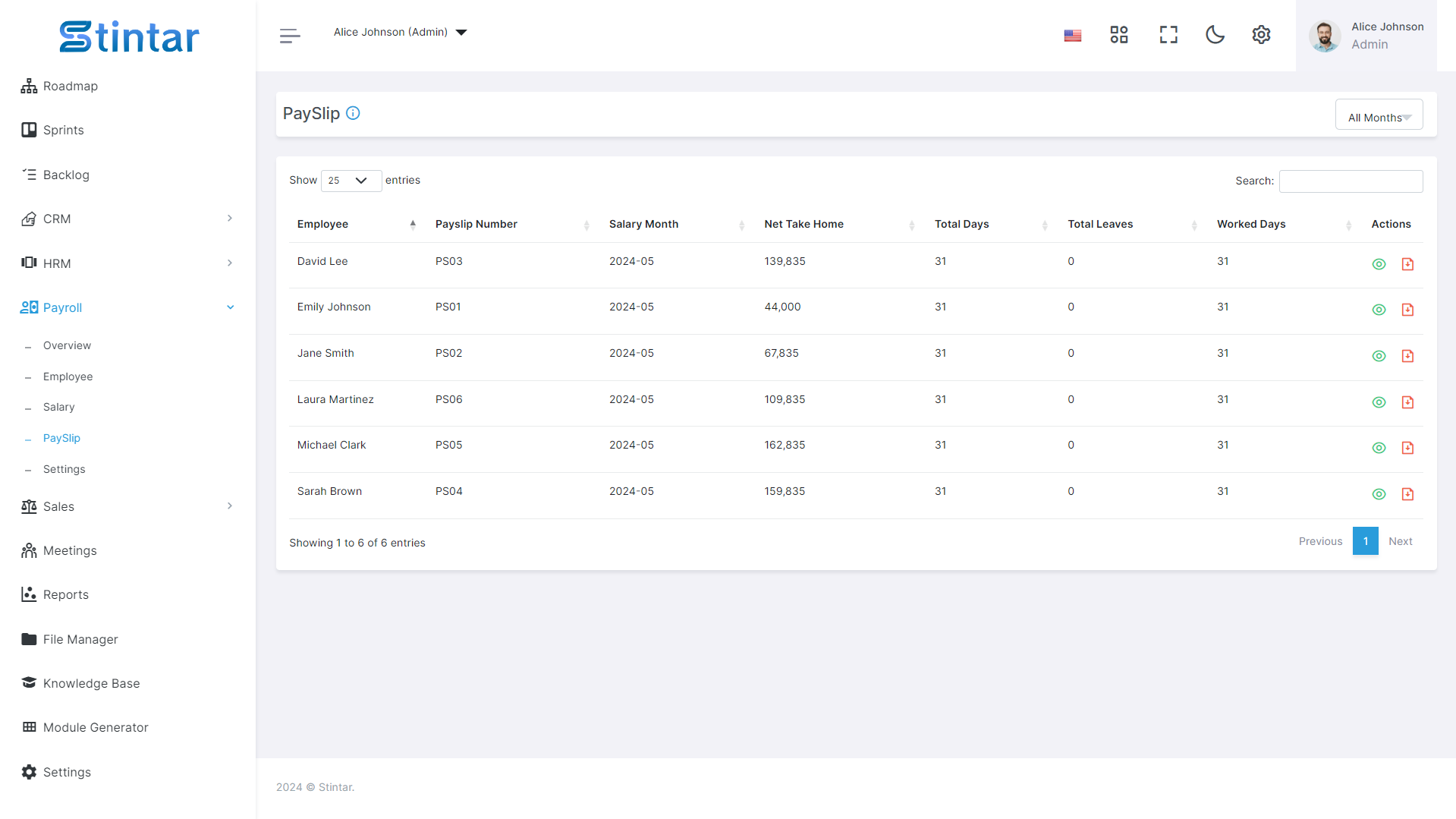This screenshot has height=819, width=1456.
Task: Open the apps grid icon
Action: [1118, 35]
